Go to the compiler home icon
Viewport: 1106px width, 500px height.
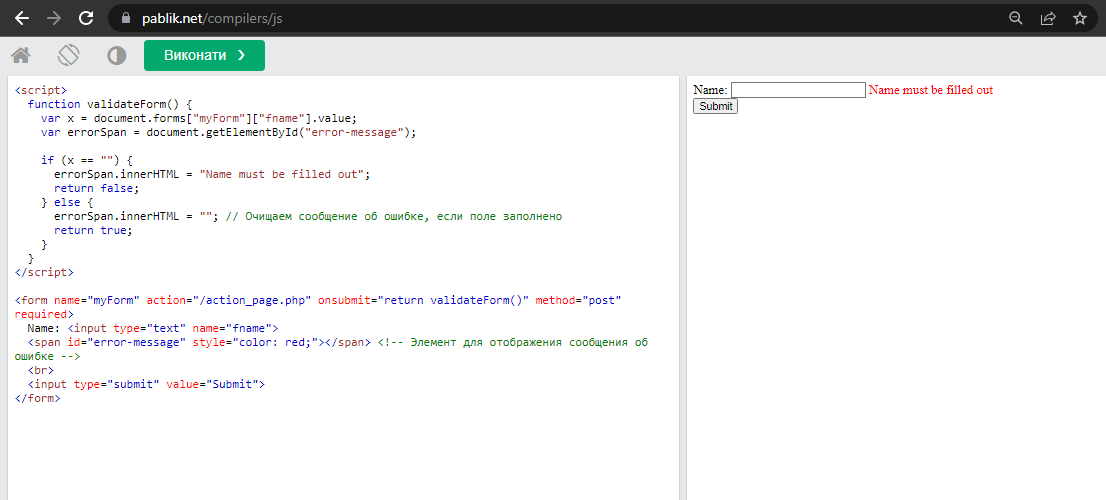[20, 56]
